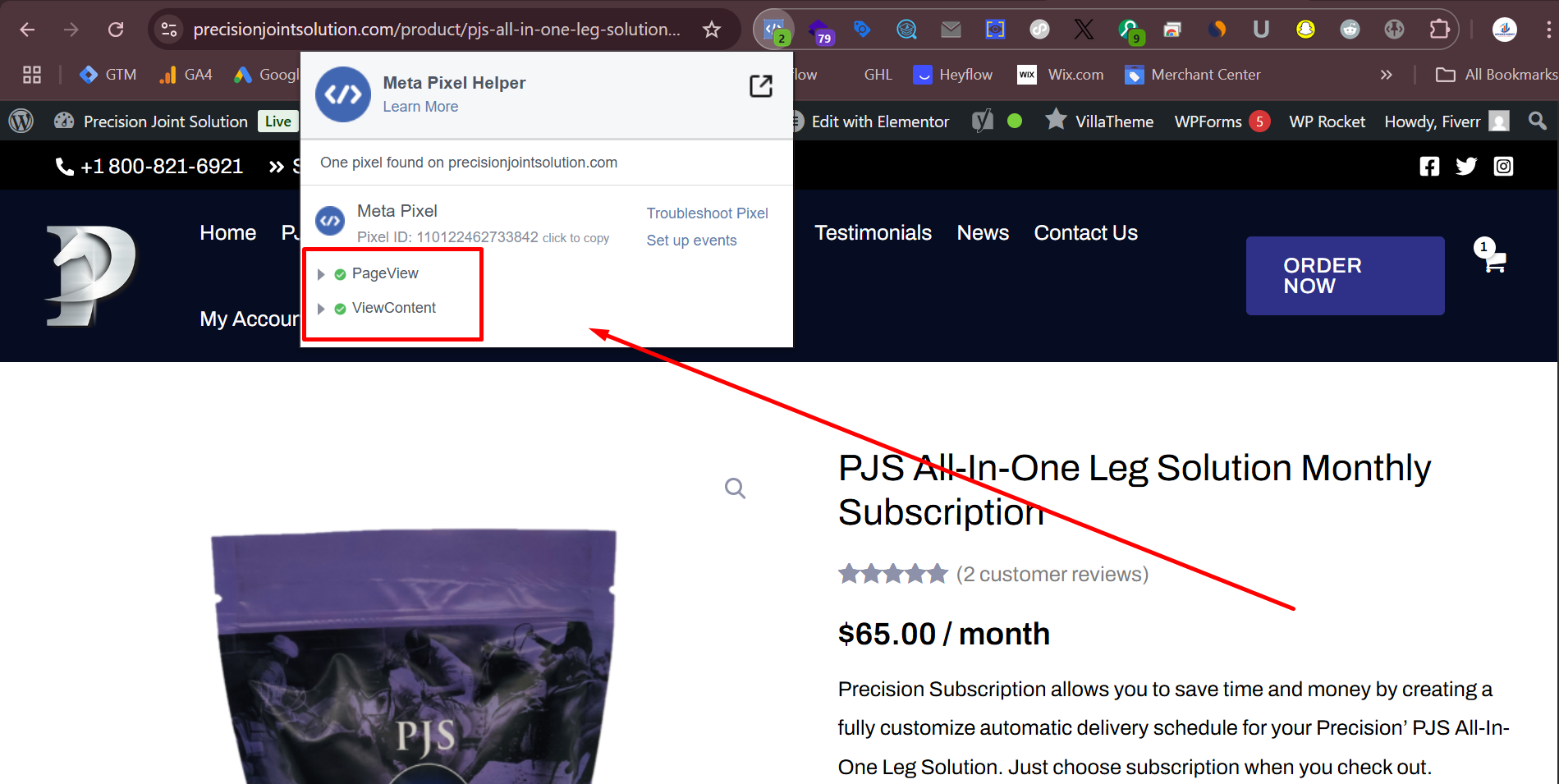The width and height of the screenshot is (1559, 784).
Task: Open the Troubleshoot Pixel link
Action: pos(707,213)
